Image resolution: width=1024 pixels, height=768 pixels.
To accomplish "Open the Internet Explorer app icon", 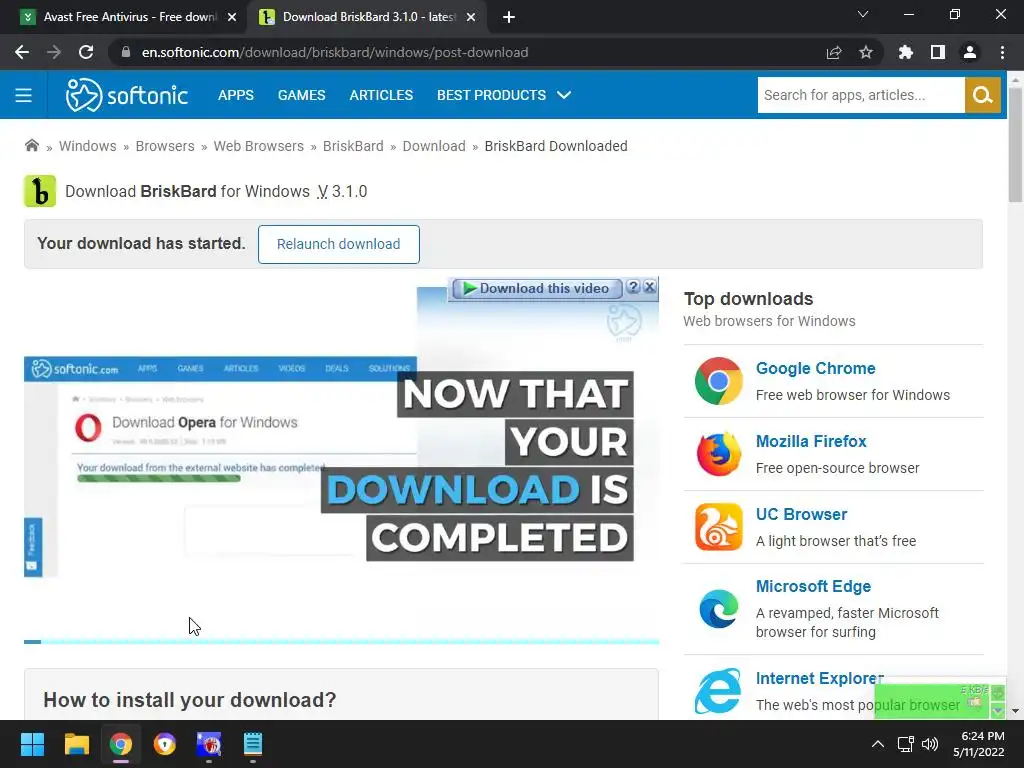I will tap(718, 691).
